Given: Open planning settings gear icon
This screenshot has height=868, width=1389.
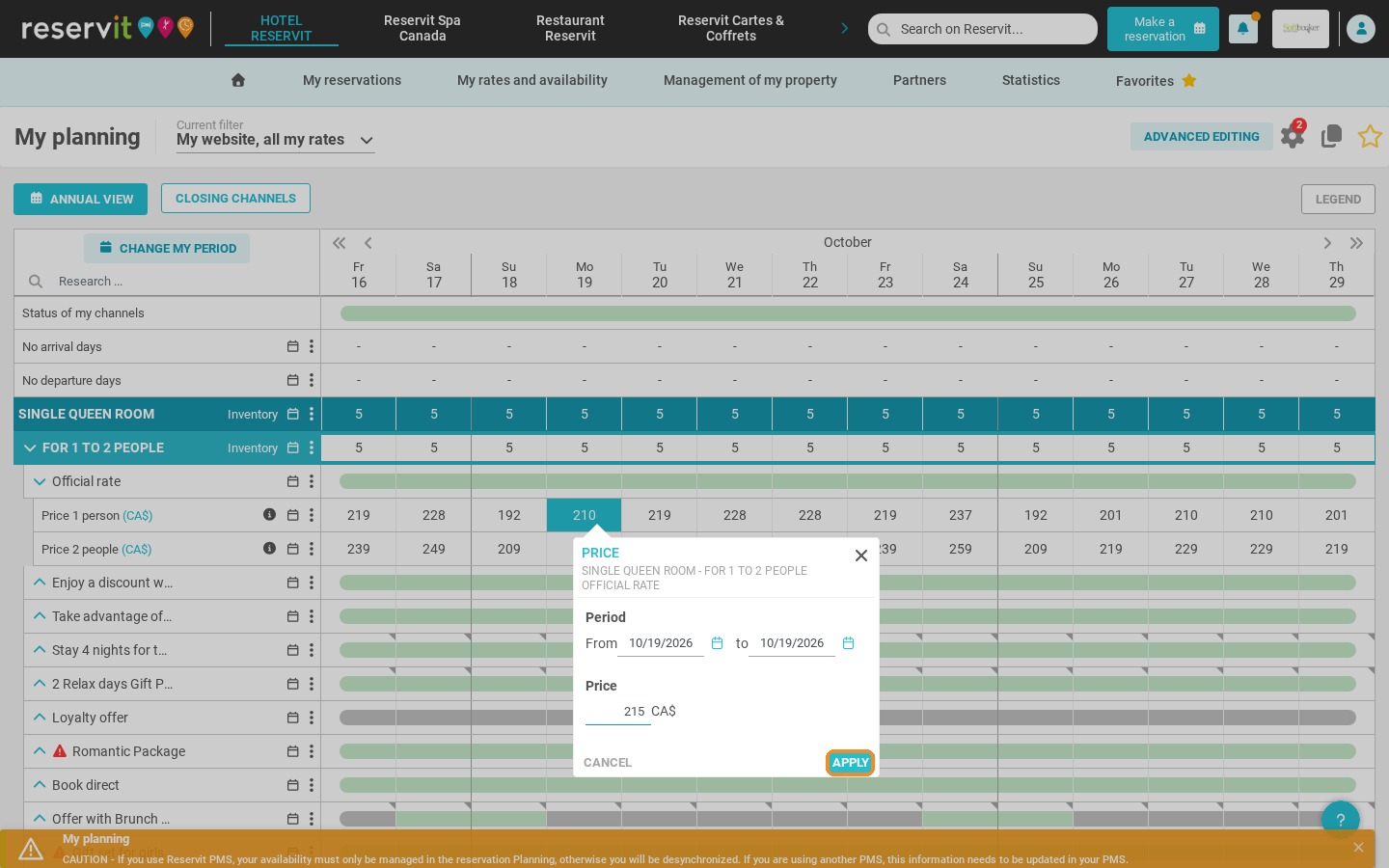Looking at the screenshot, I should 1293,136.
